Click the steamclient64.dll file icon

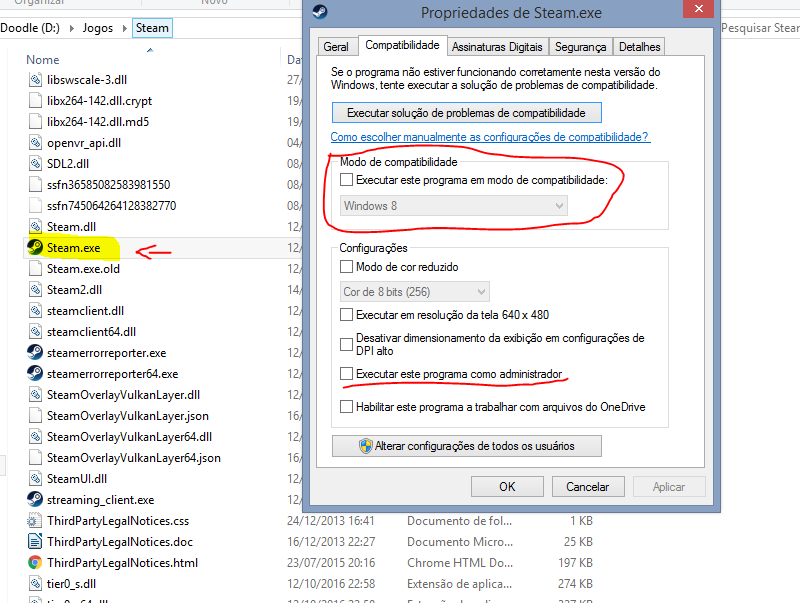coord(35,332)
